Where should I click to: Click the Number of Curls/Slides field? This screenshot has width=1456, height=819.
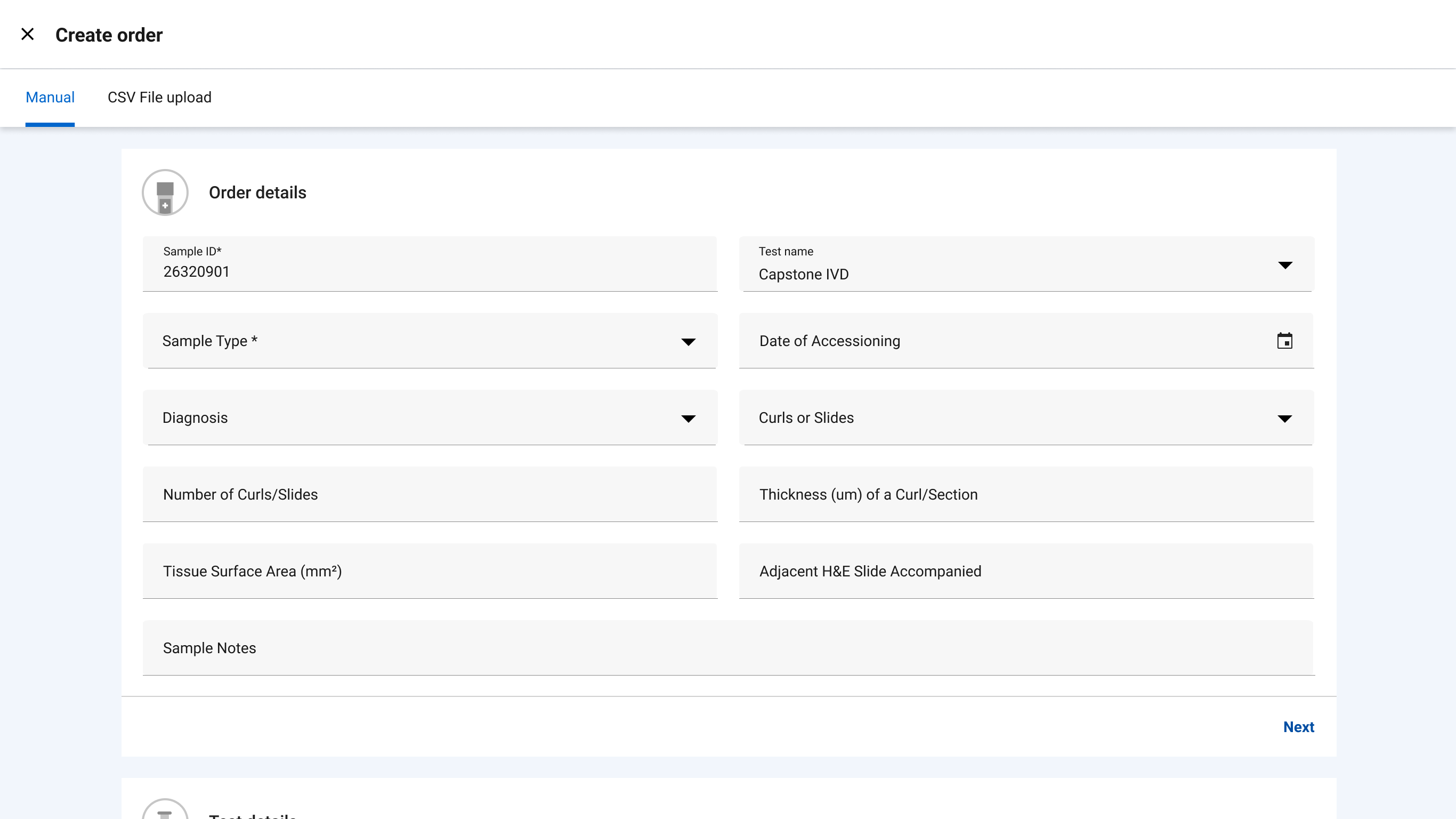[430, 494]
